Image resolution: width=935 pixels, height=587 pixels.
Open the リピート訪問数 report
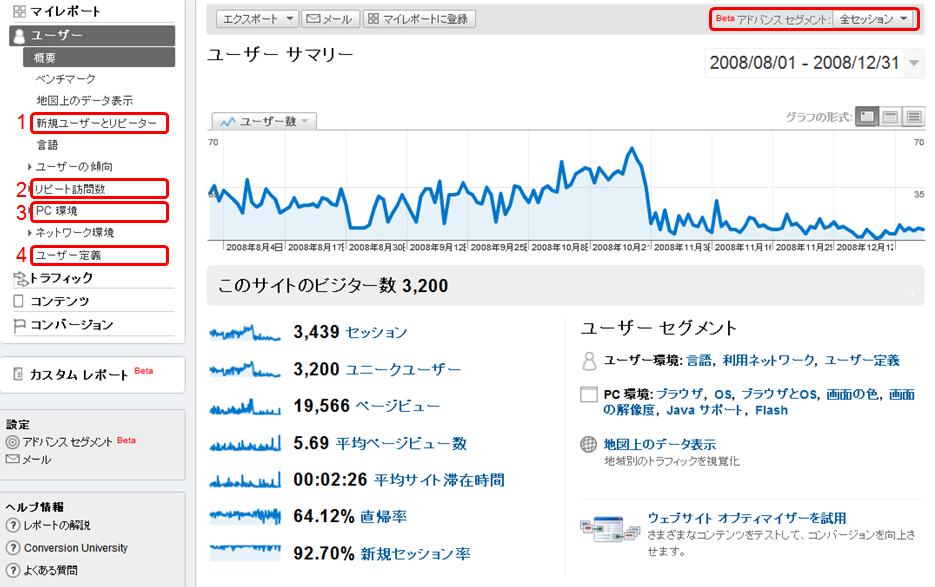click(70, 189)
